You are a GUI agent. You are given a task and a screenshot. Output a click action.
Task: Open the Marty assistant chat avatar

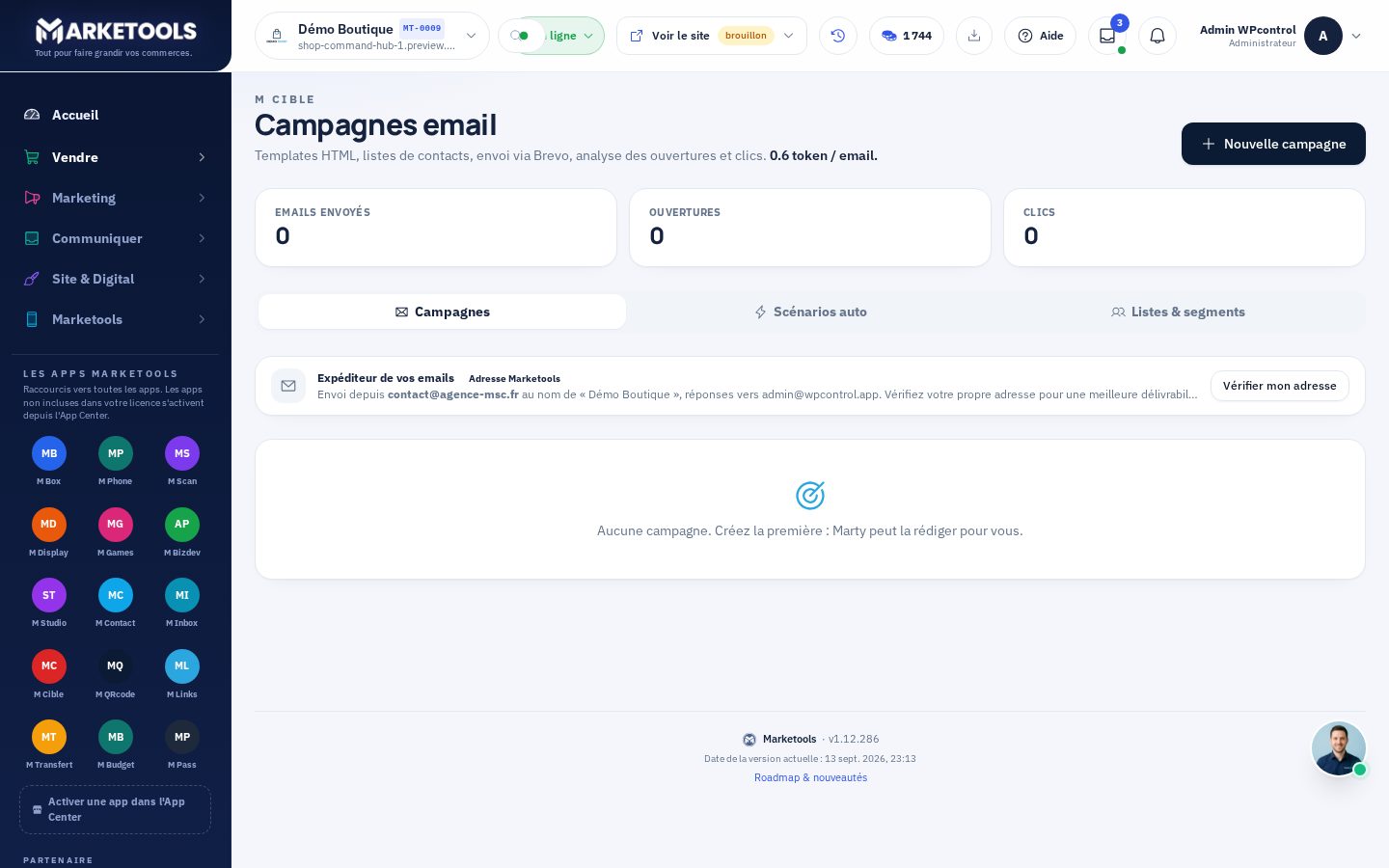[1339, 748]
